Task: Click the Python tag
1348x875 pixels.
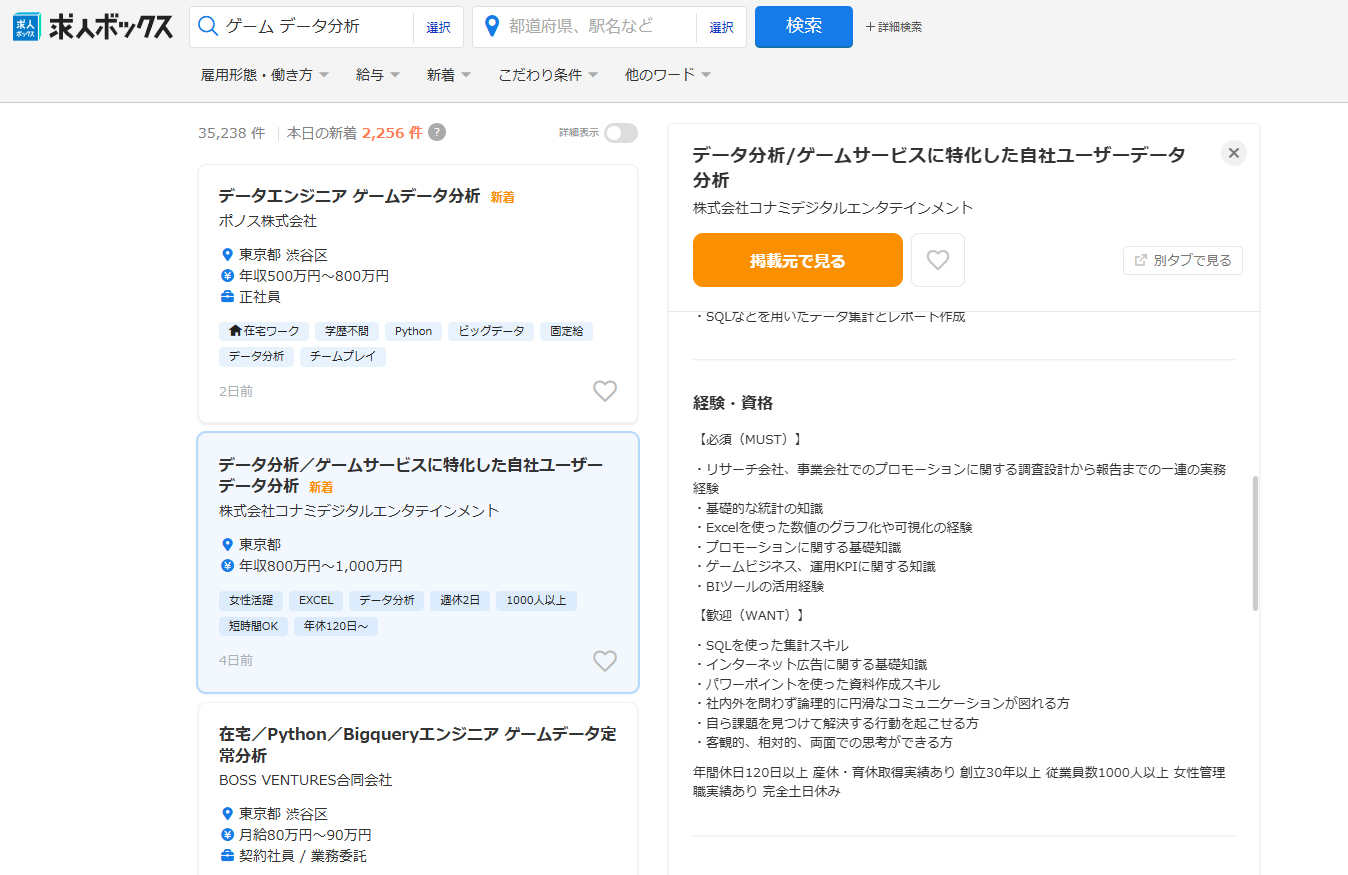Action: (413, 331)
